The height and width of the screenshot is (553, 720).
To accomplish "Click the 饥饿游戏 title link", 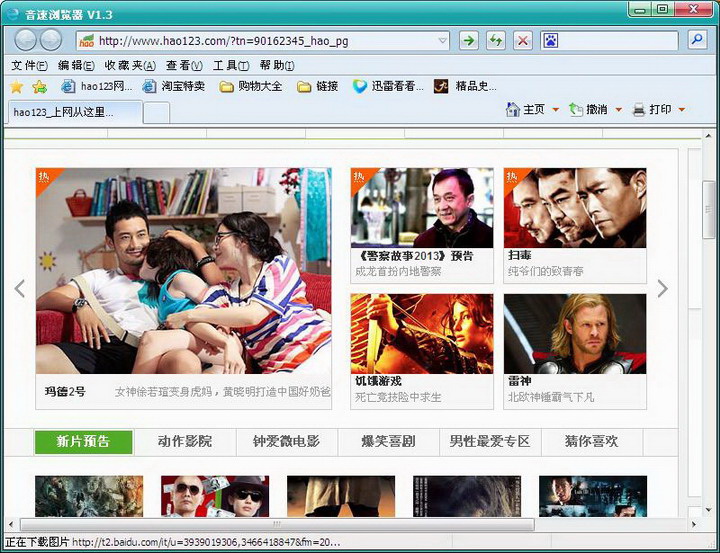I will click(378, 381).
